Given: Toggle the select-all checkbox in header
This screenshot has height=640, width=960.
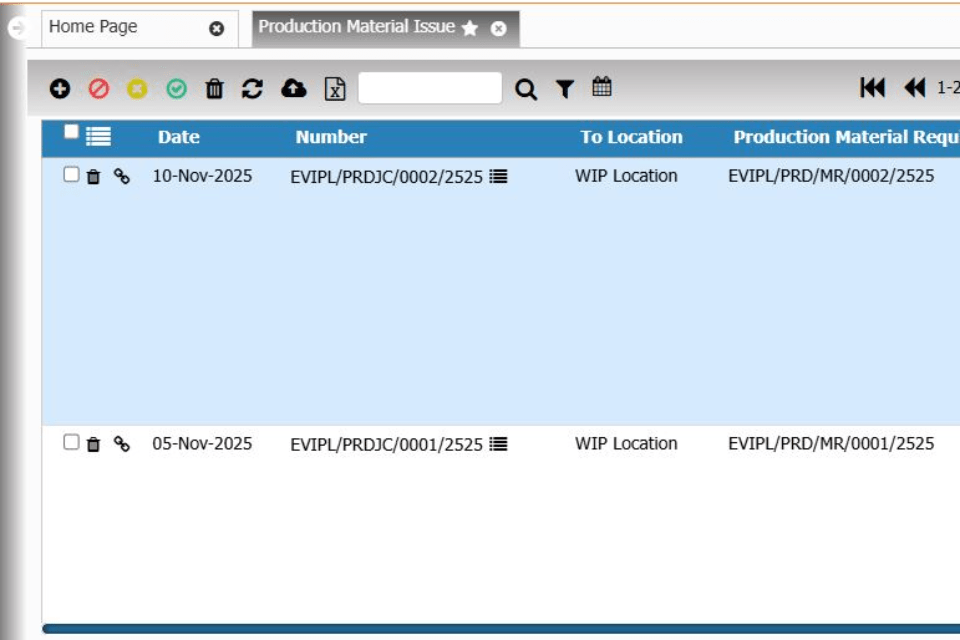Looking at the screenshot, I should (71, 132).
